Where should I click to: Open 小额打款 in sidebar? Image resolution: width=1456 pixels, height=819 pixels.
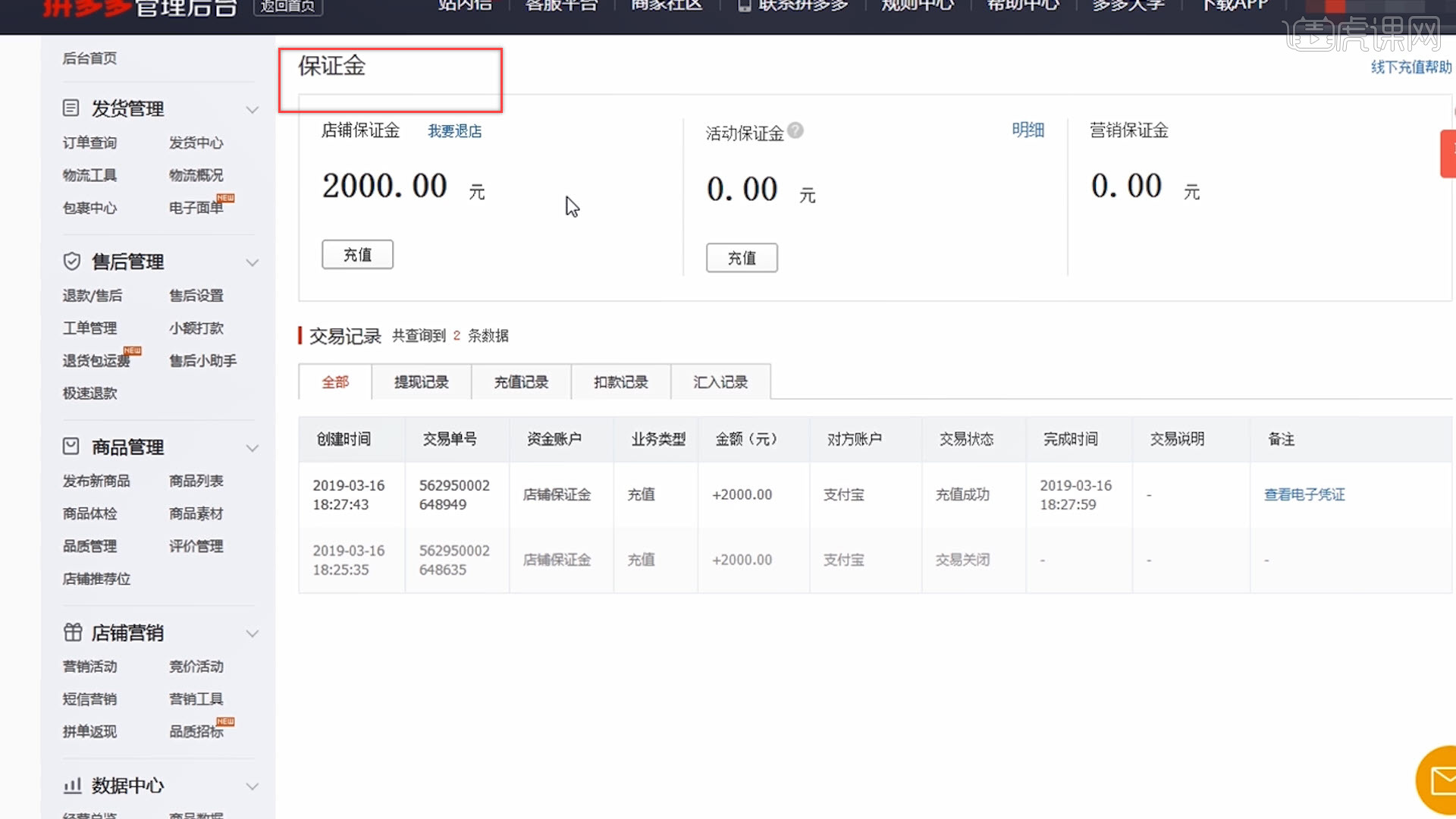tap(196, 328)
